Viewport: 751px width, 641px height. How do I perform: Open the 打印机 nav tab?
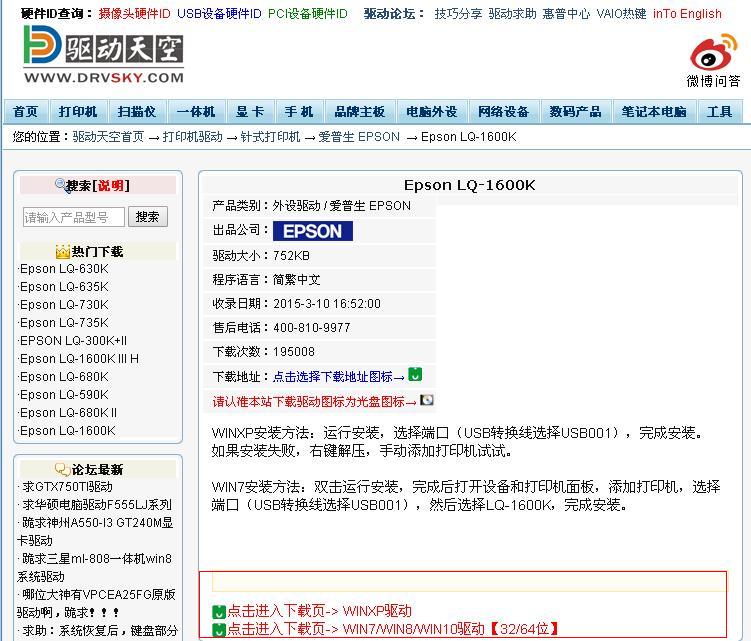[x=78, y=112]
